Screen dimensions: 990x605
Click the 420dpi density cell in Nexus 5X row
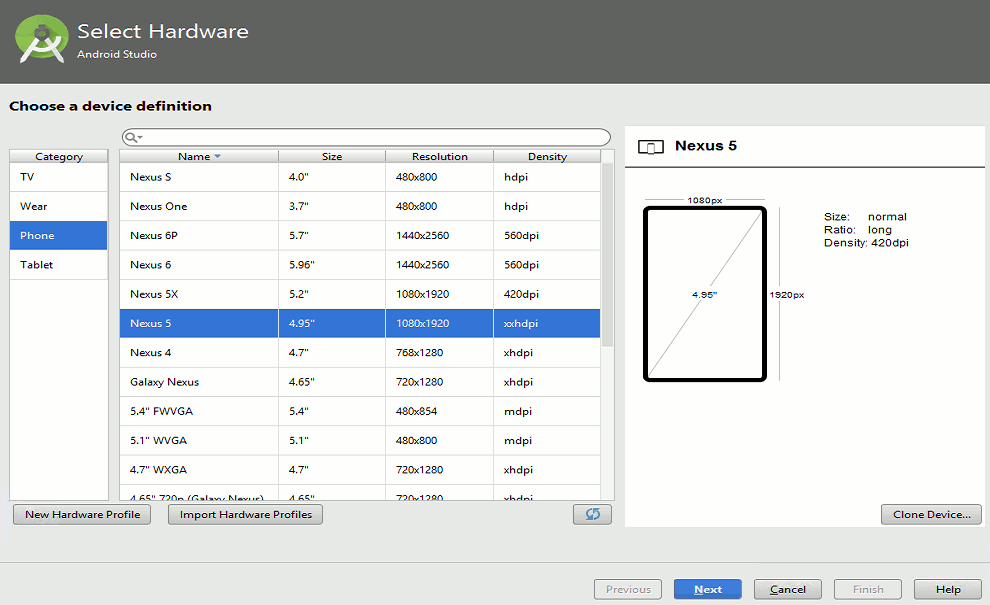tap(547, 294)
